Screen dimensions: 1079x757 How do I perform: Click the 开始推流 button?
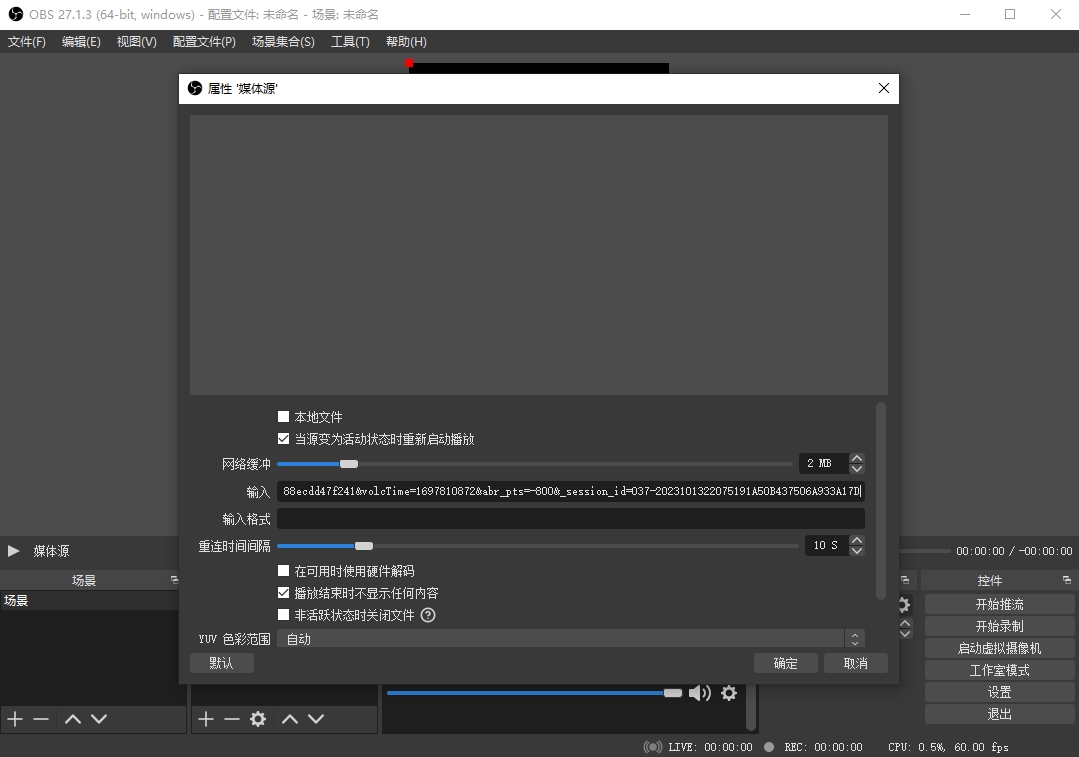999,604
